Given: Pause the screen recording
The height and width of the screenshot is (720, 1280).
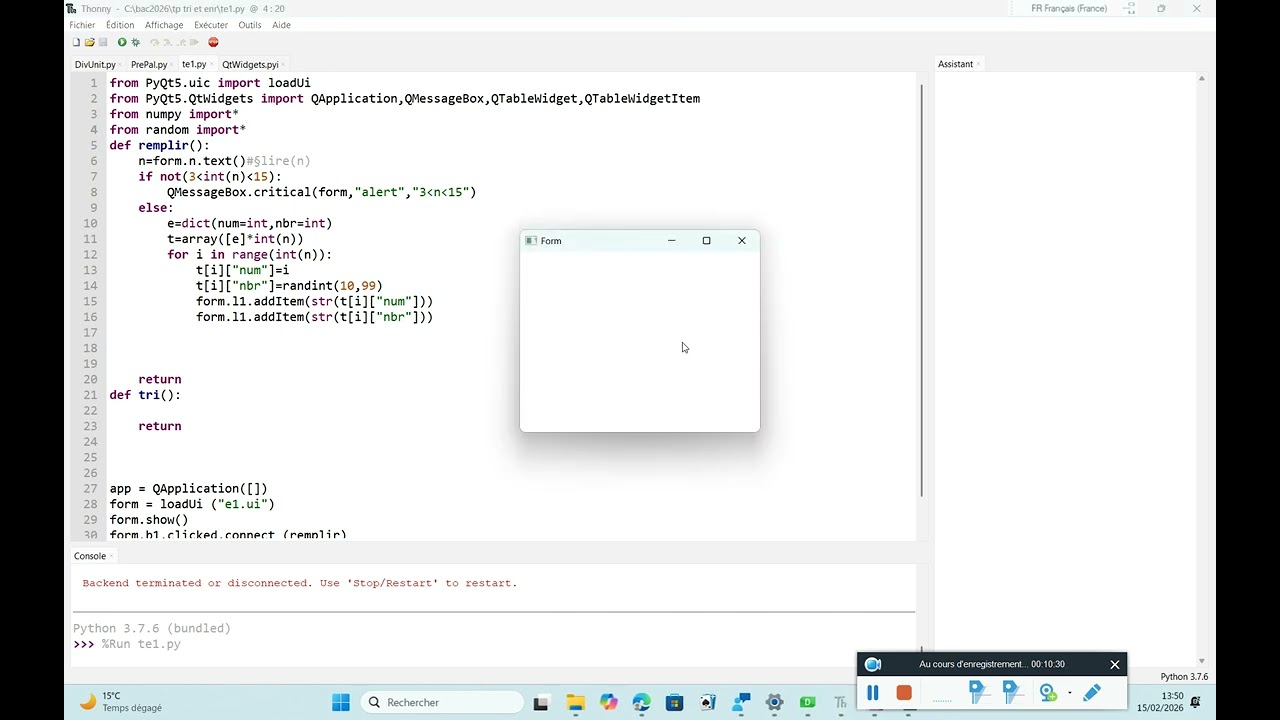Looking at the screenshot, I should [873, 692].
